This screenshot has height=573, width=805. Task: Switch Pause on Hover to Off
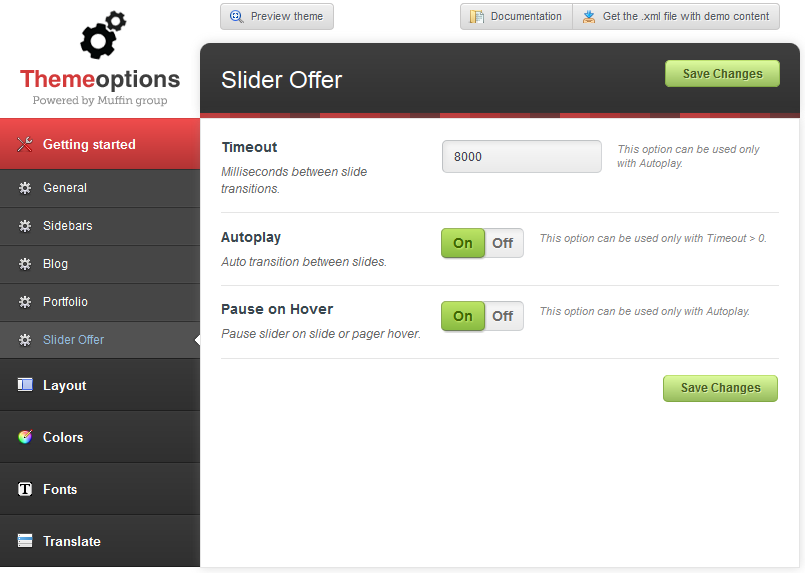pyautogui.click(x=503, y=316)
